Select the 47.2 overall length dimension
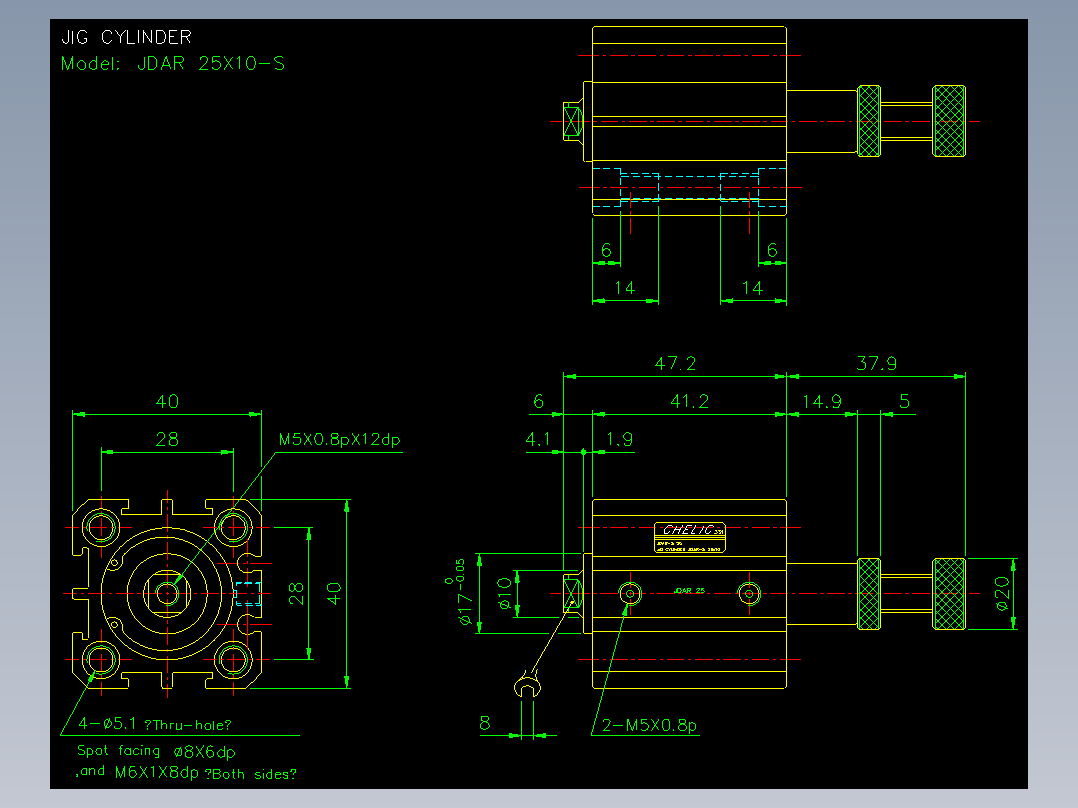 (675, 363)
